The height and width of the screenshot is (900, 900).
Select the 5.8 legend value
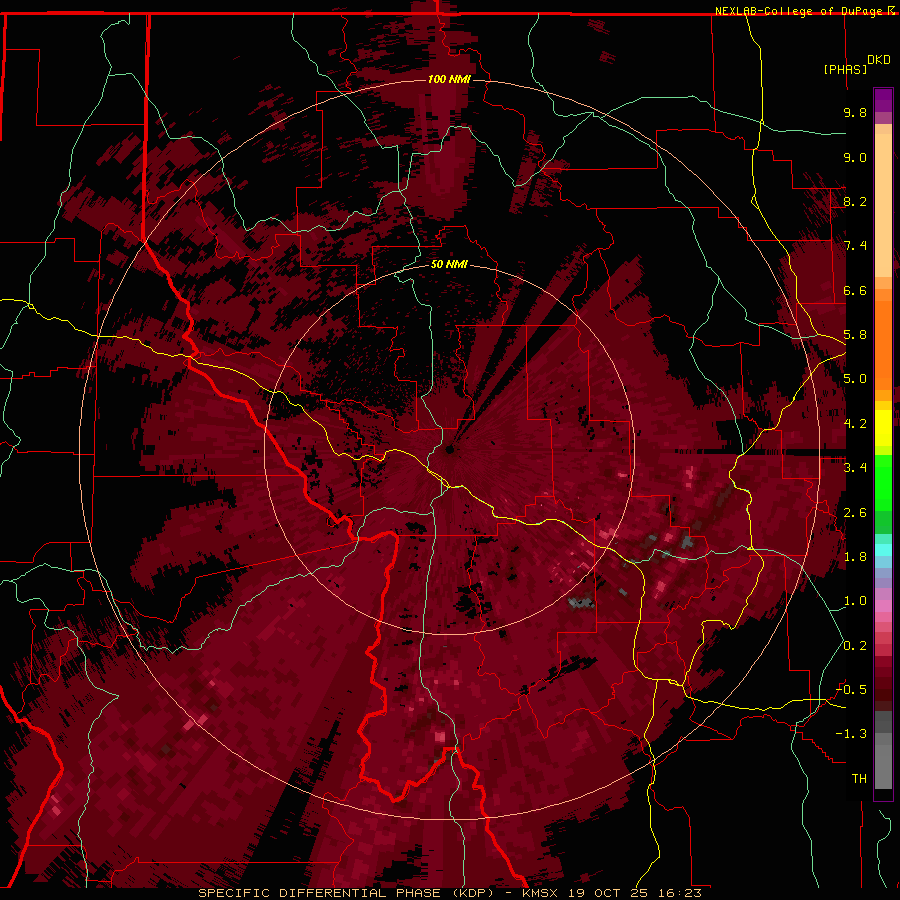pyautogui.click(x=855, y=335)
